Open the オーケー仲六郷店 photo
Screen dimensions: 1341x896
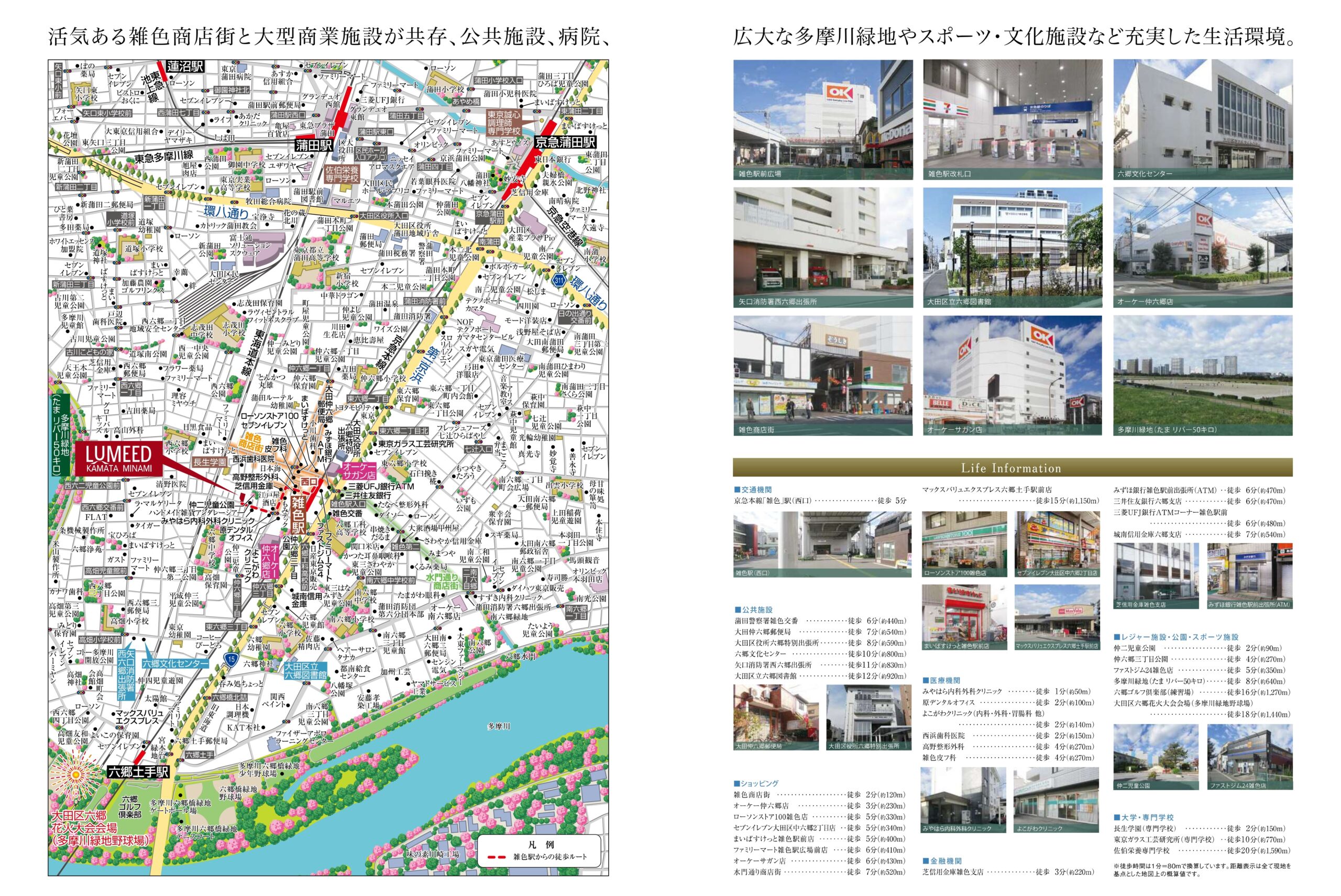coord(1203,247)
